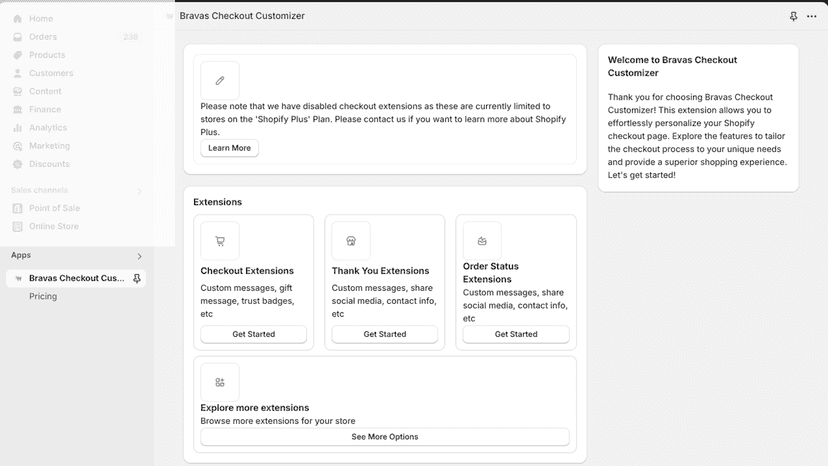The height and width of the screenshot is (466, 828).
Task: Click the Point of Sale icon
Action: point(17,208)
